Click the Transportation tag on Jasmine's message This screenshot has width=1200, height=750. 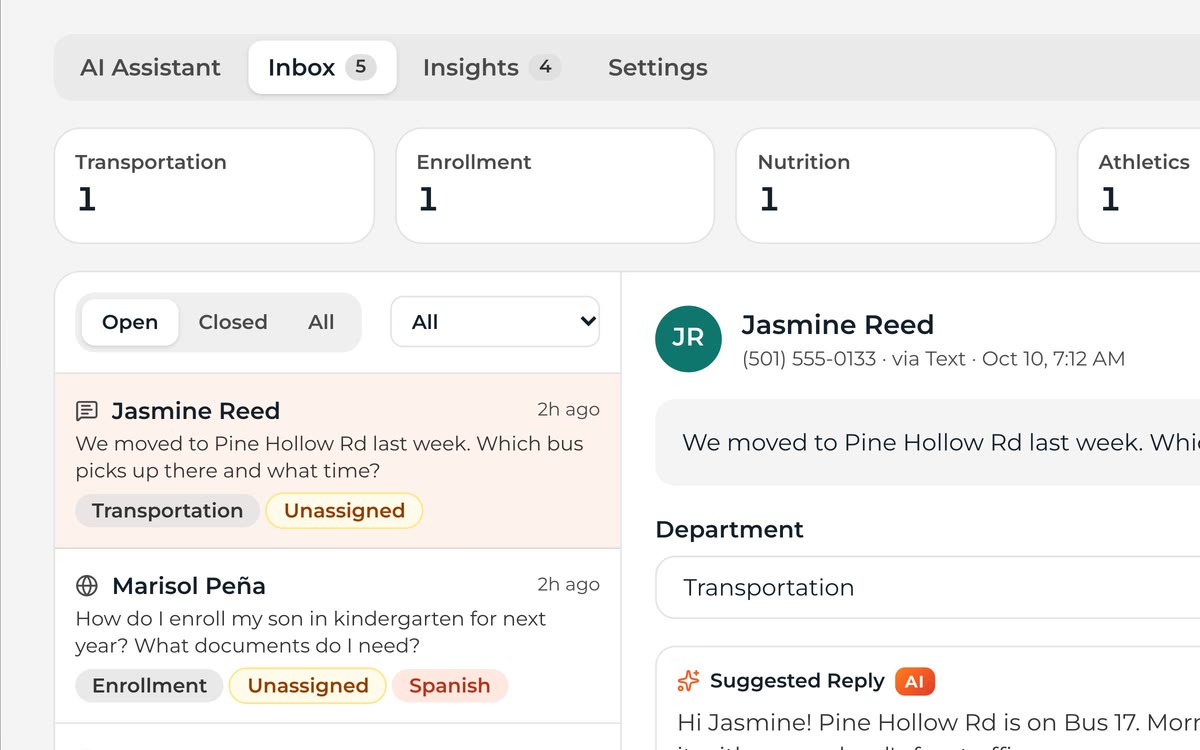167,511
